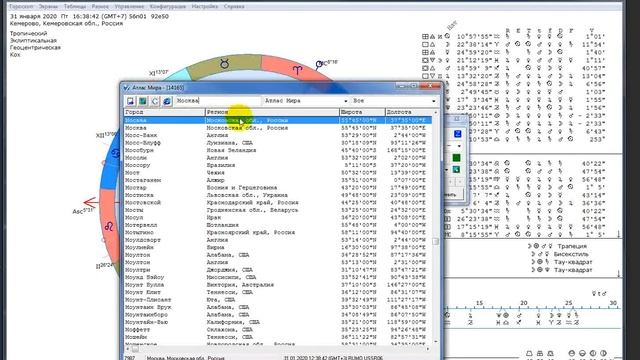Click the dark green square icon in side dialog
Image resolution: width=640 pixels, height=360 pixels.
(456, 158)
